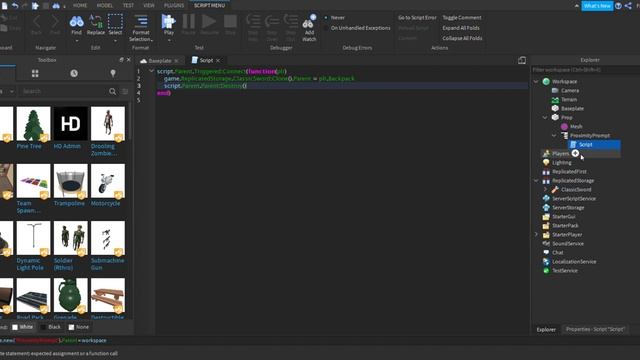Open the PLUGINS ribbon tab
This screenshot has height=360, width=640.
click(174, 5)
